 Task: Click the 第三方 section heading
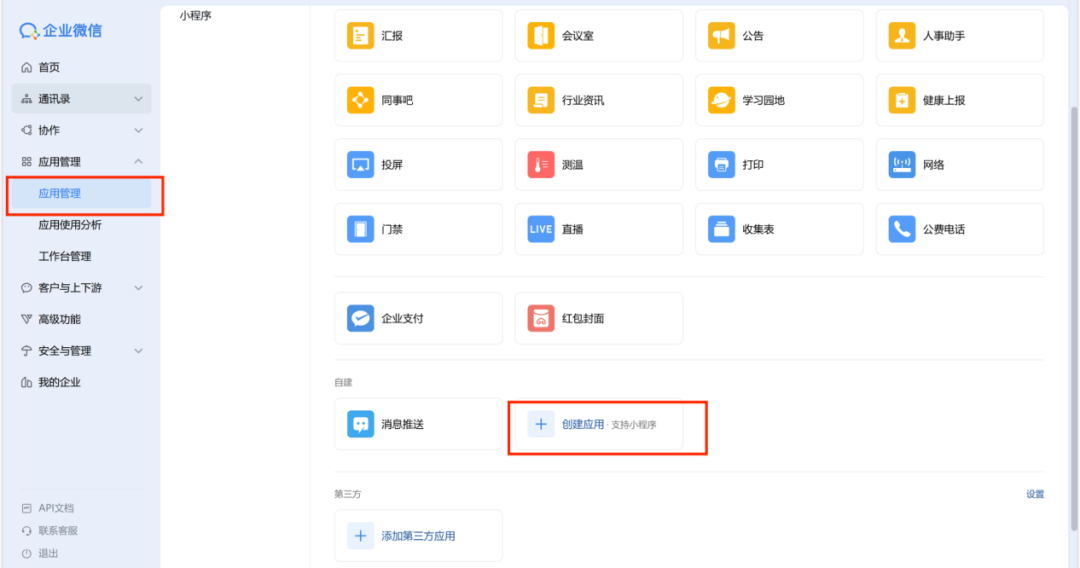pyautogui.click(x=348, y=494)
